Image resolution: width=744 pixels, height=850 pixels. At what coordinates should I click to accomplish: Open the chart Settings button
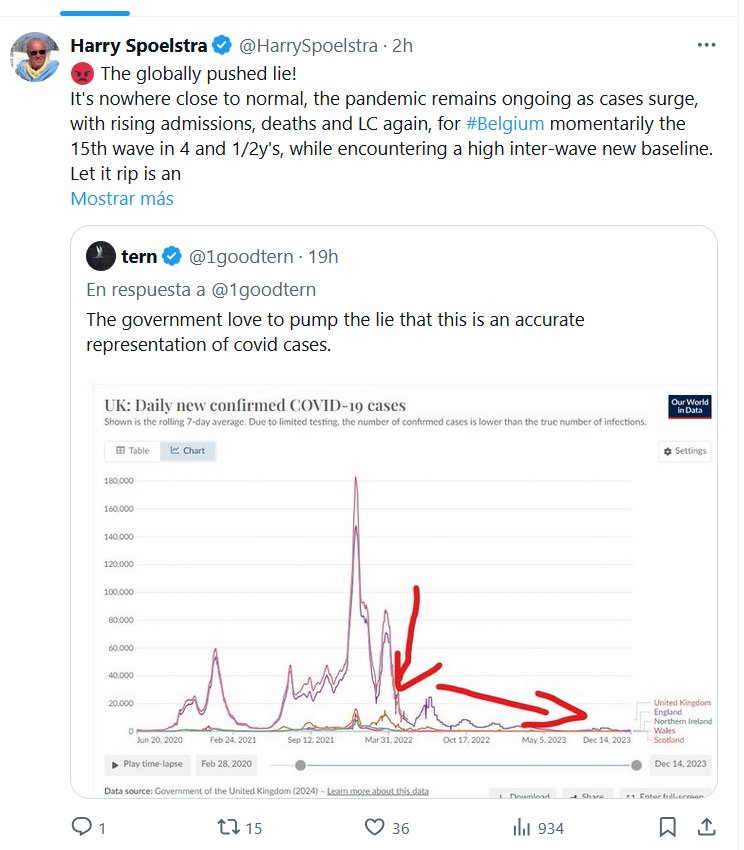685,451
